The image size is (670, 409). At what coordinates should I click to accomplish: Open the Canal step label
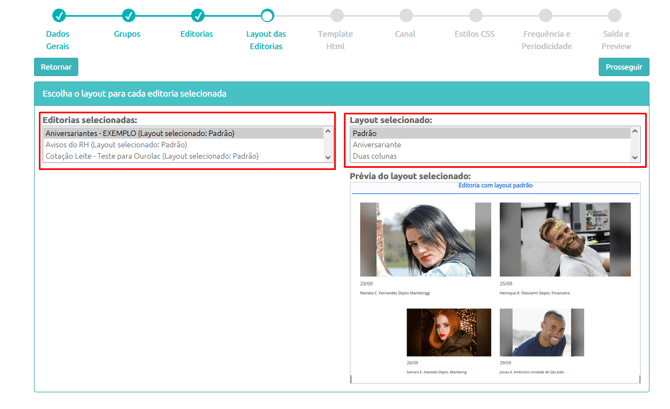click(405, 34)
